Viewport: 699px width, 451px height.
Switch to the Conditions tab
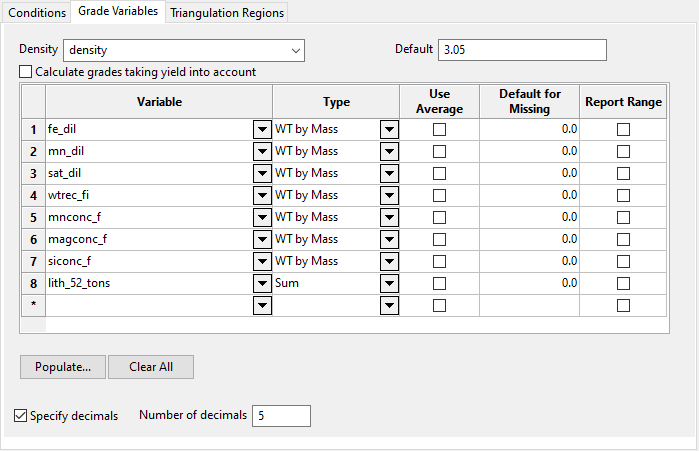pos(37,13)
